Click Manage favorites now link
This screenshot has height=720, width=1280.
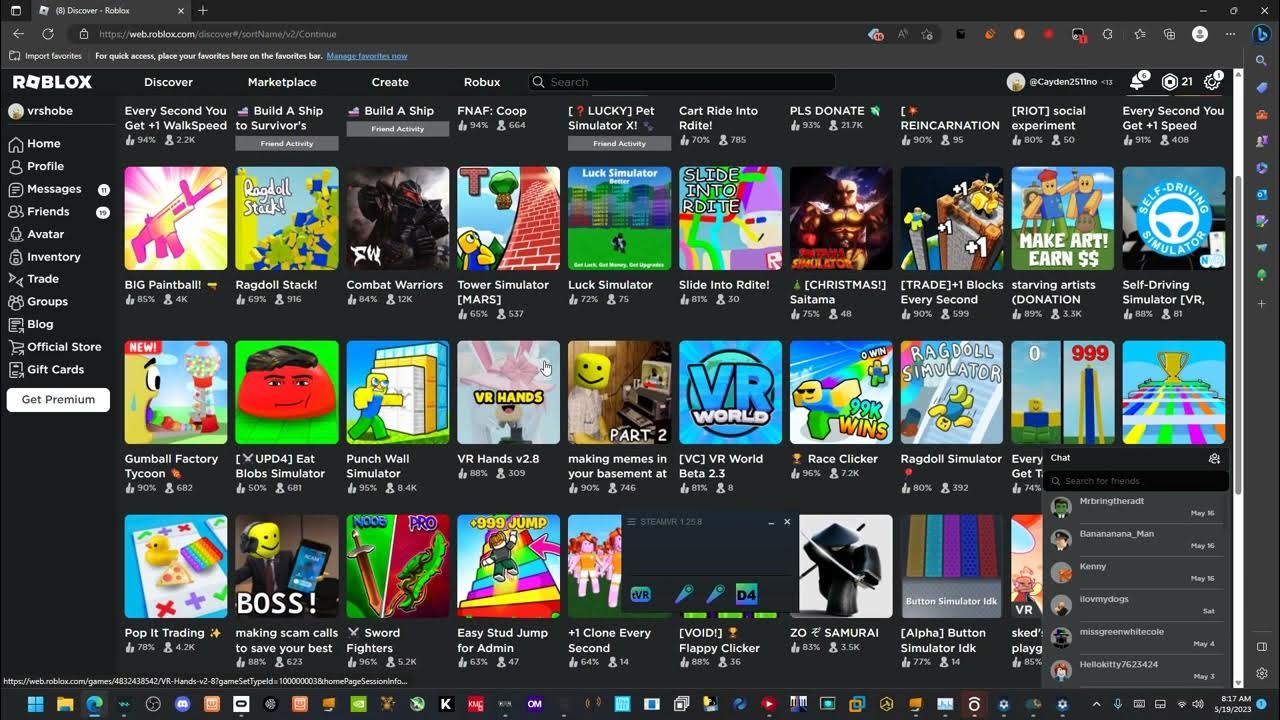click(367, 56)
